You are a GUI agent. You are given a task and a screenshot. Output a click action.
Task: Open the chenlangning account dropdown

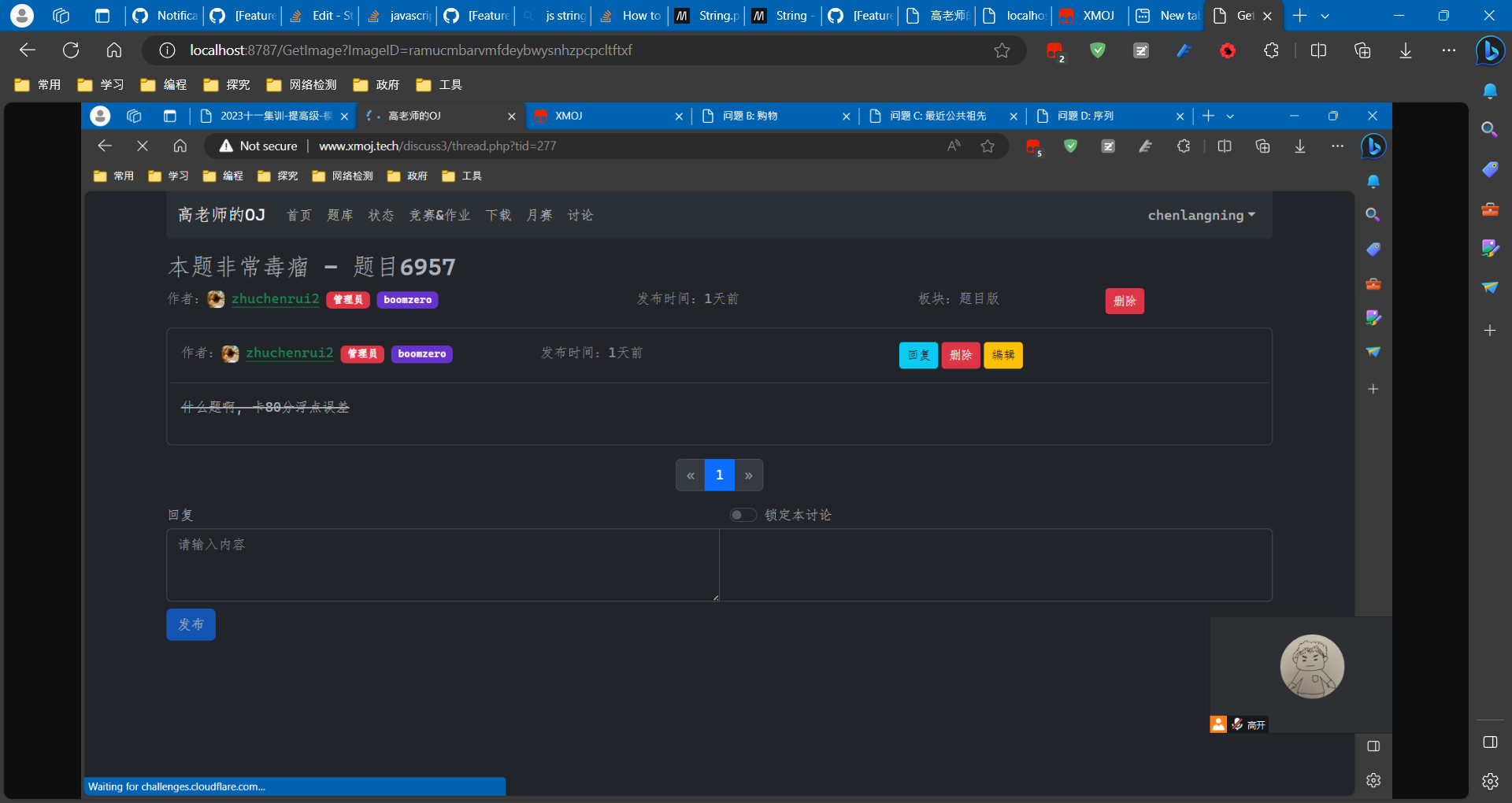(x=1200, y=215)
